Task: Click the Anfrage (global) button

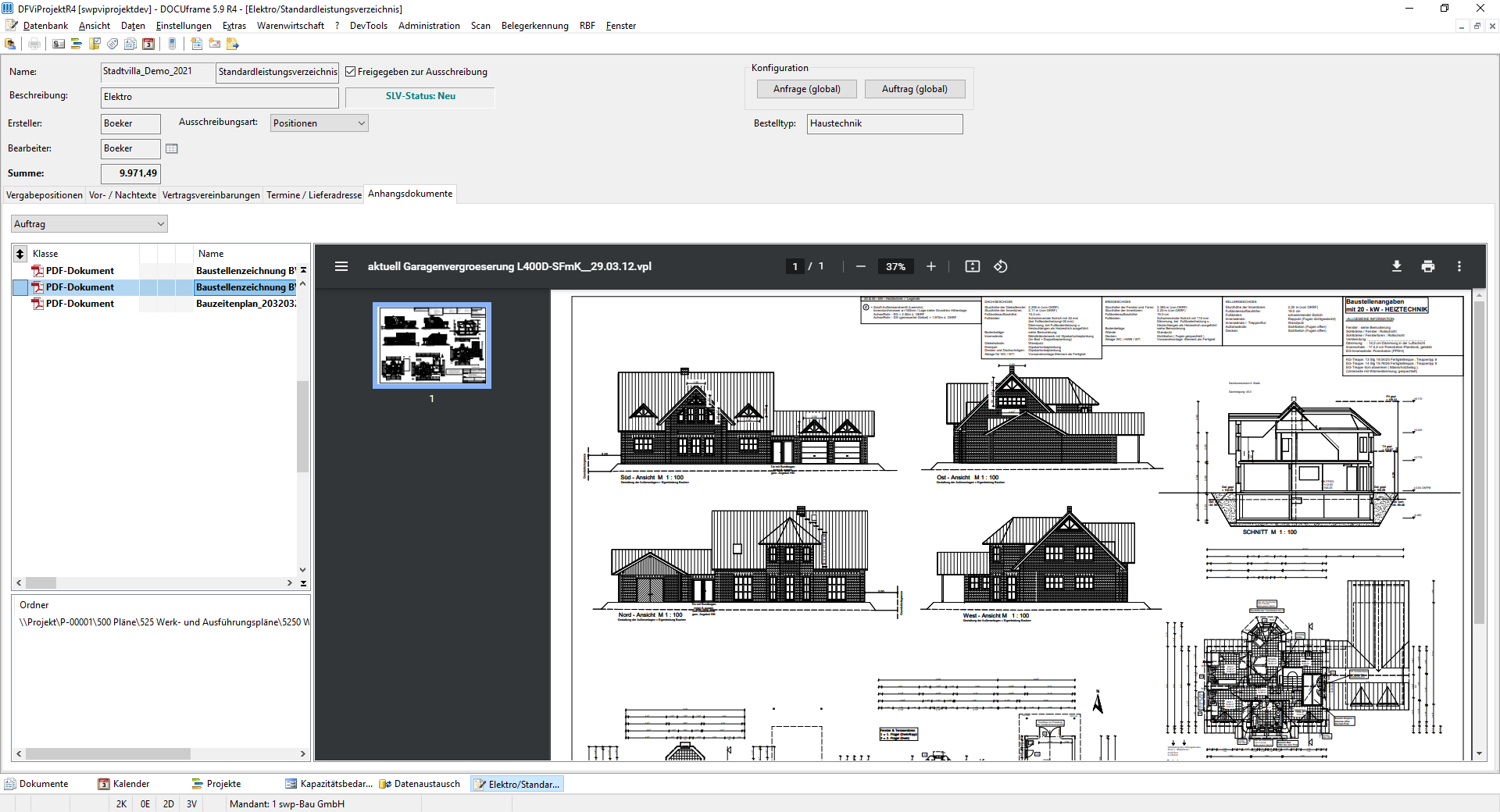Action: (x=807, y=89)
